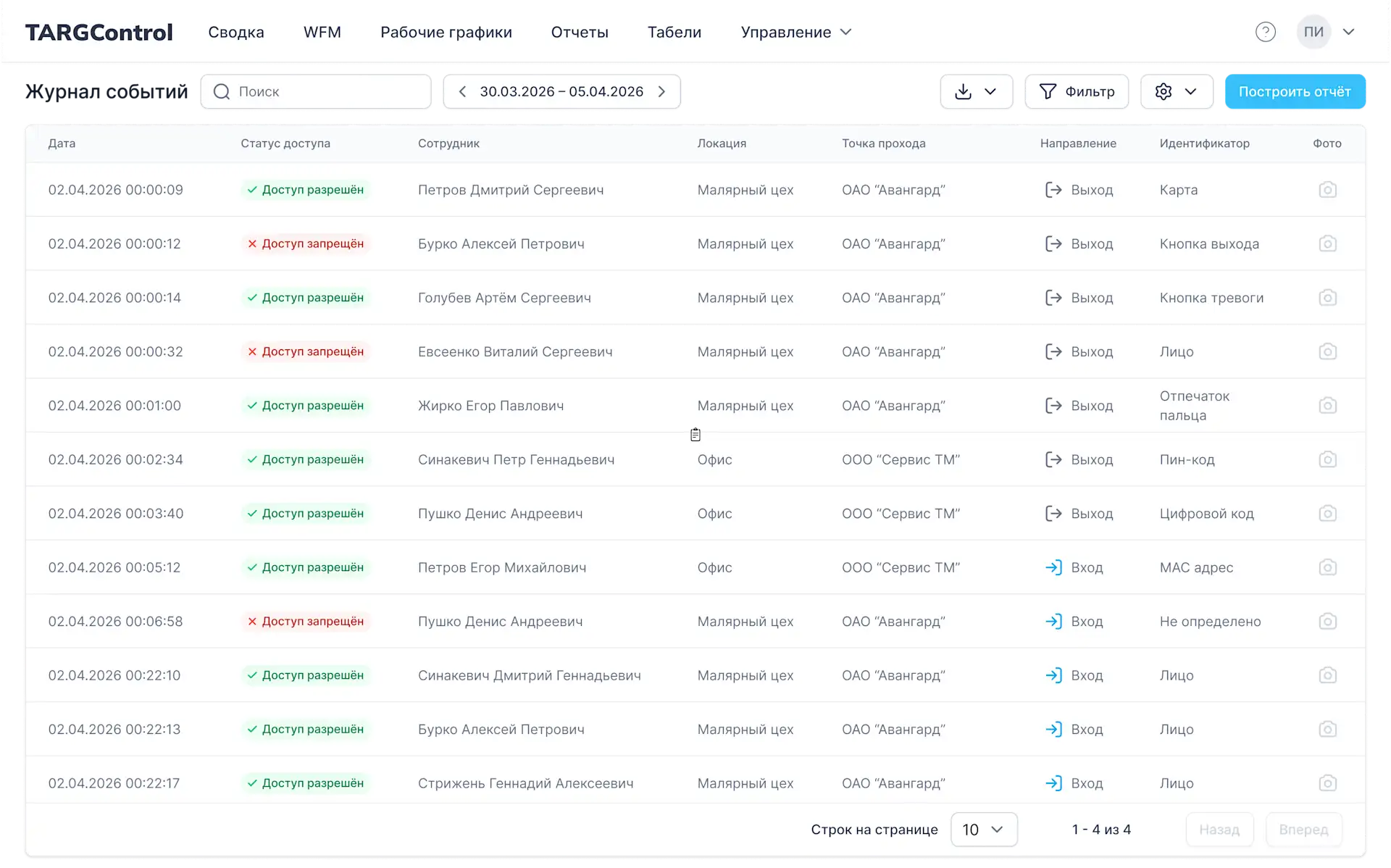Click the 1 - 4 из 4 pagination counter
Viewport: 1391px width, 868px height.
pyautogui.click(x=1101, y=829)
